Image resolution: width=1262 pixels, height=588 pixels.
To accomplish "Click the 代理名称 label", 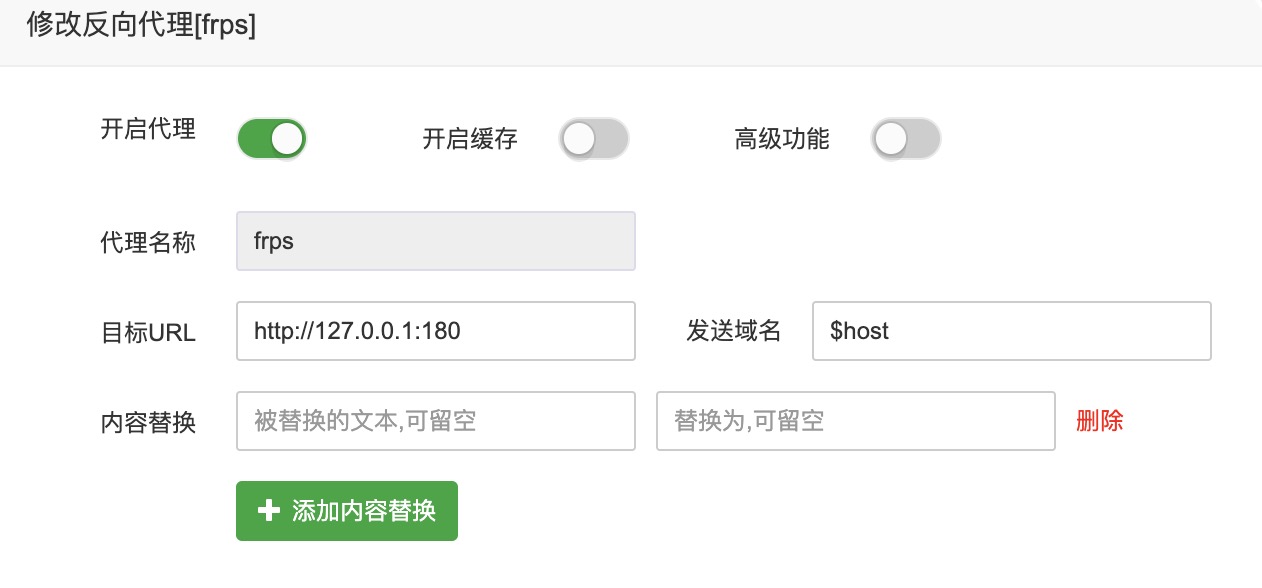I will [x=148, y=242].
